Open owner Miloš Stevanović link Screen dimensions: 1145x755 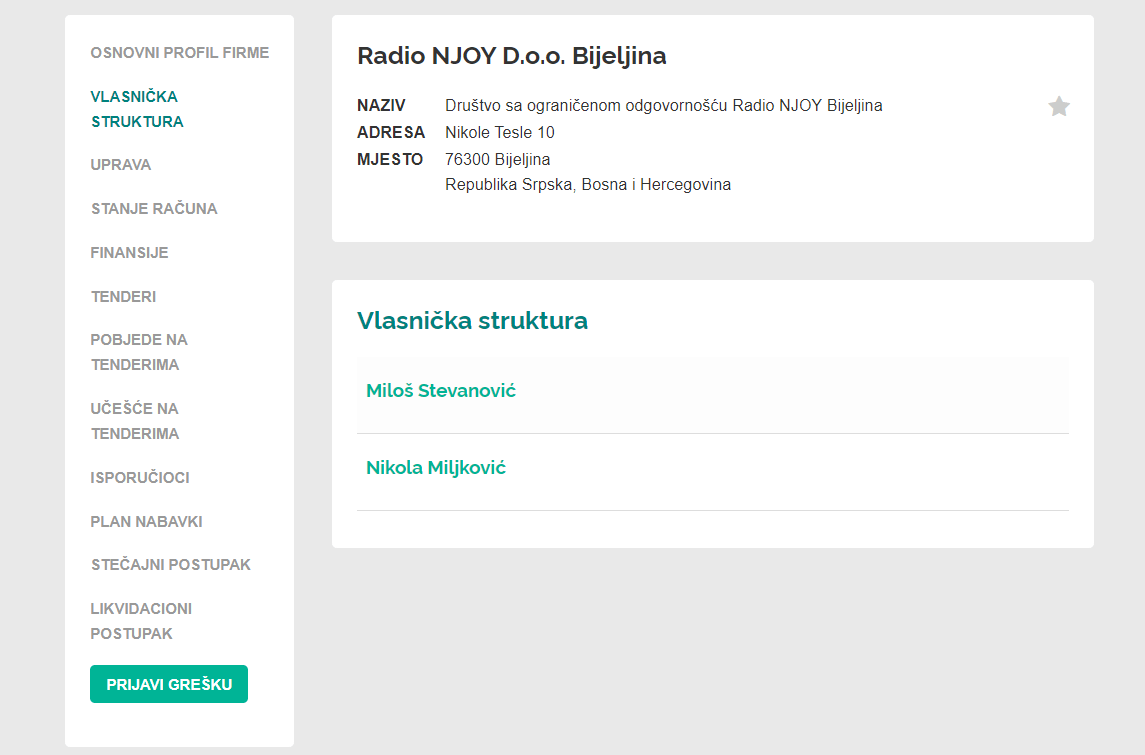441,391
